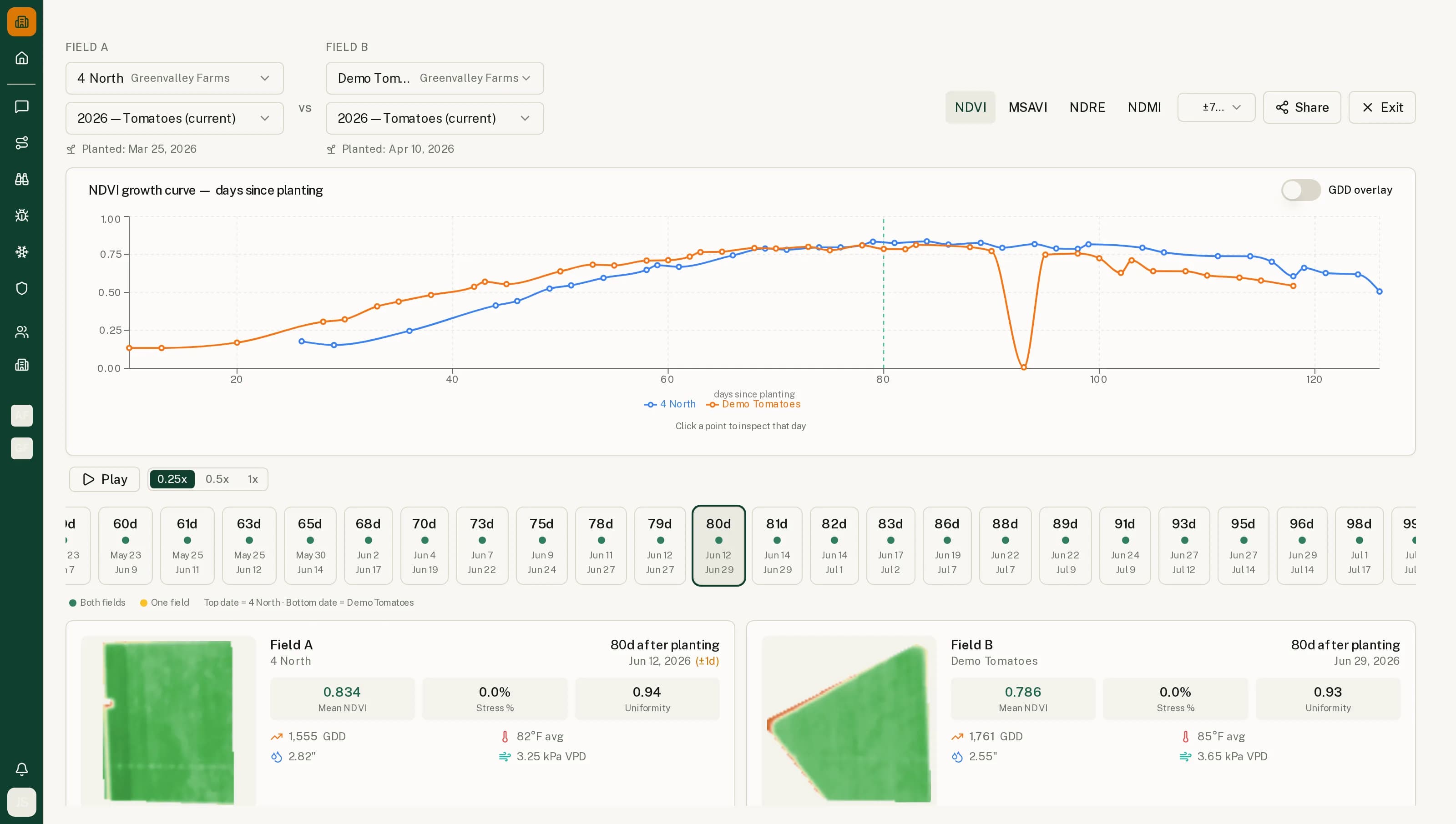The image size is (1456, 824).
Task: Open the home icon in sidebar
Action: point(21,58)
